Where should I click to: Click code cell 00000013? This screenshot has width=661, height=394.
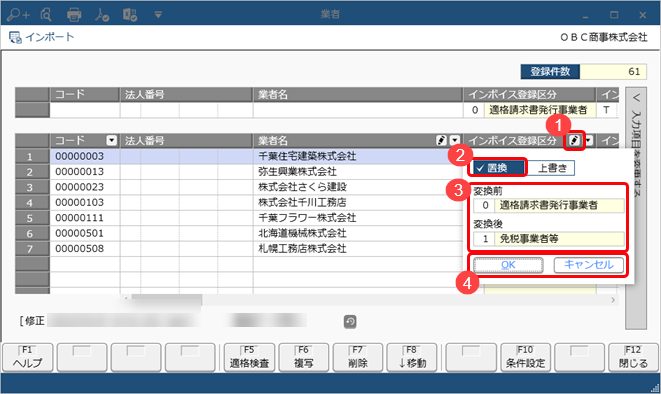coord(85,172)
